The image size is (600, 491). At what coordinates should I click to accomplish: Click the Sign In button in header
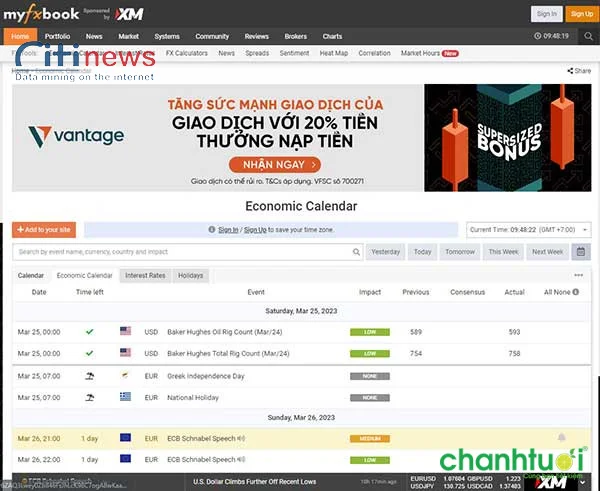547,14
